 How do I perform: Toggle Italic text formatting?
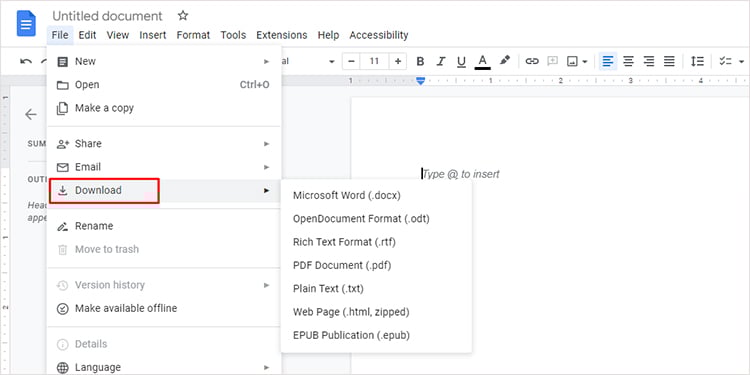pos(441,61)
